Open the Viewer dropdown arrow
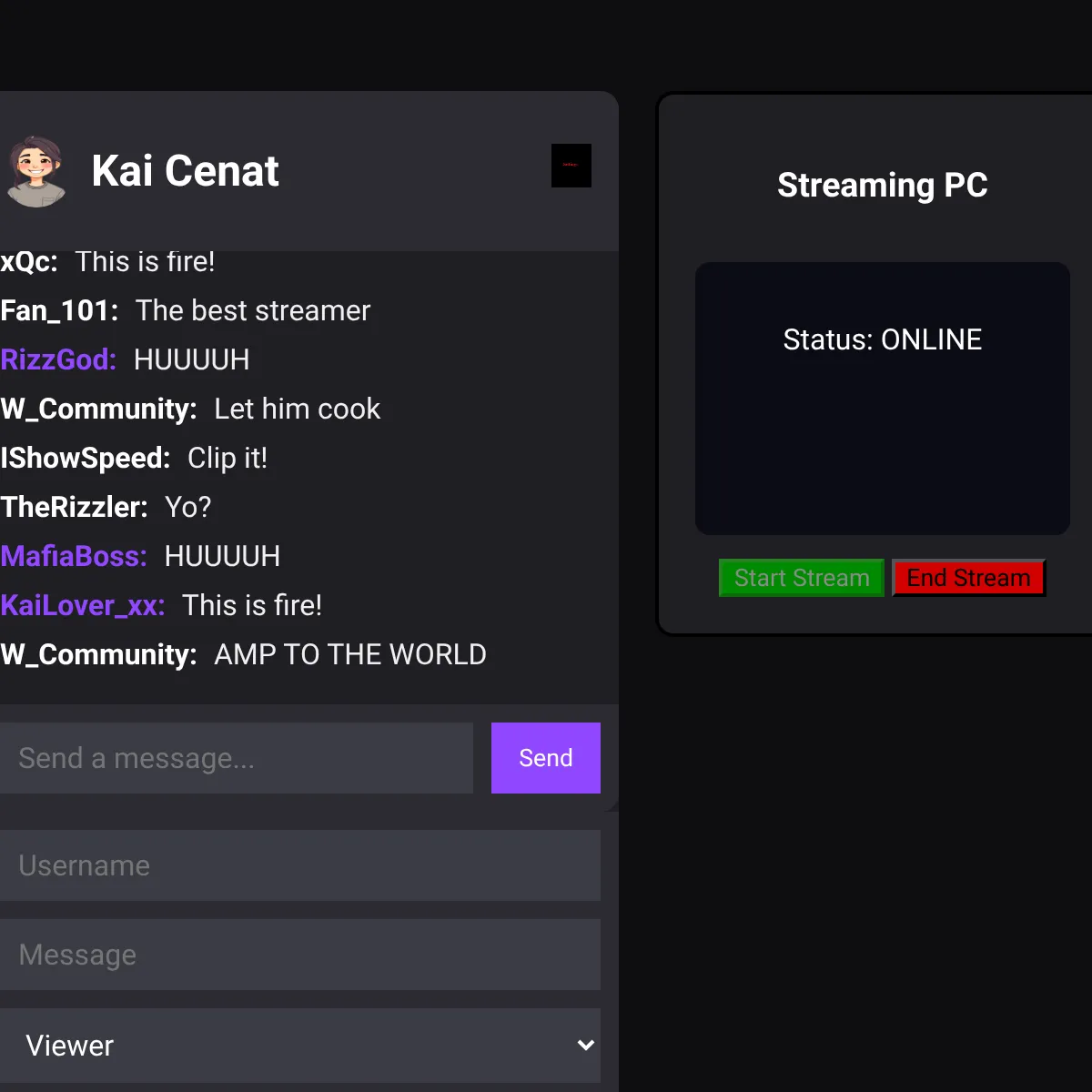The image size is (1092, 1092). (x=586, y=1045)
